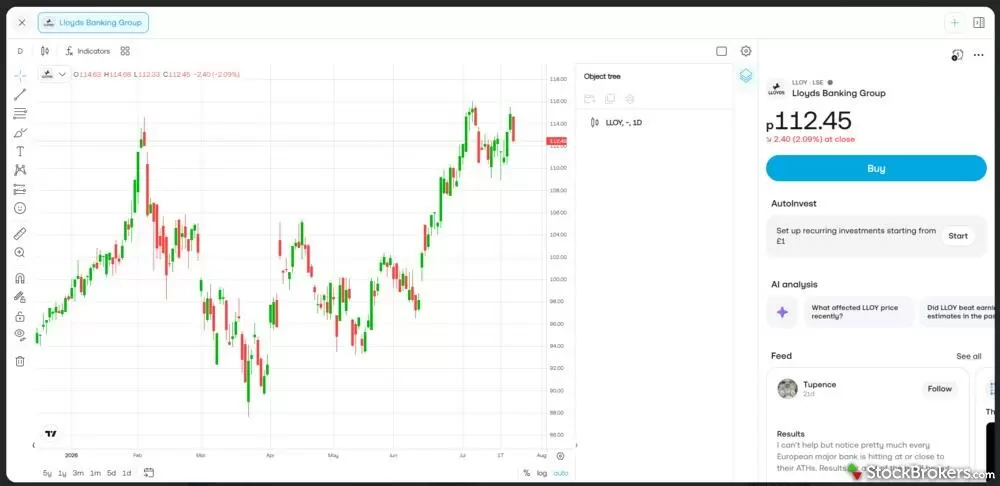Open the indicator templates grid icon
This screenshot has height=486, width=1000.
click(125, 51)
